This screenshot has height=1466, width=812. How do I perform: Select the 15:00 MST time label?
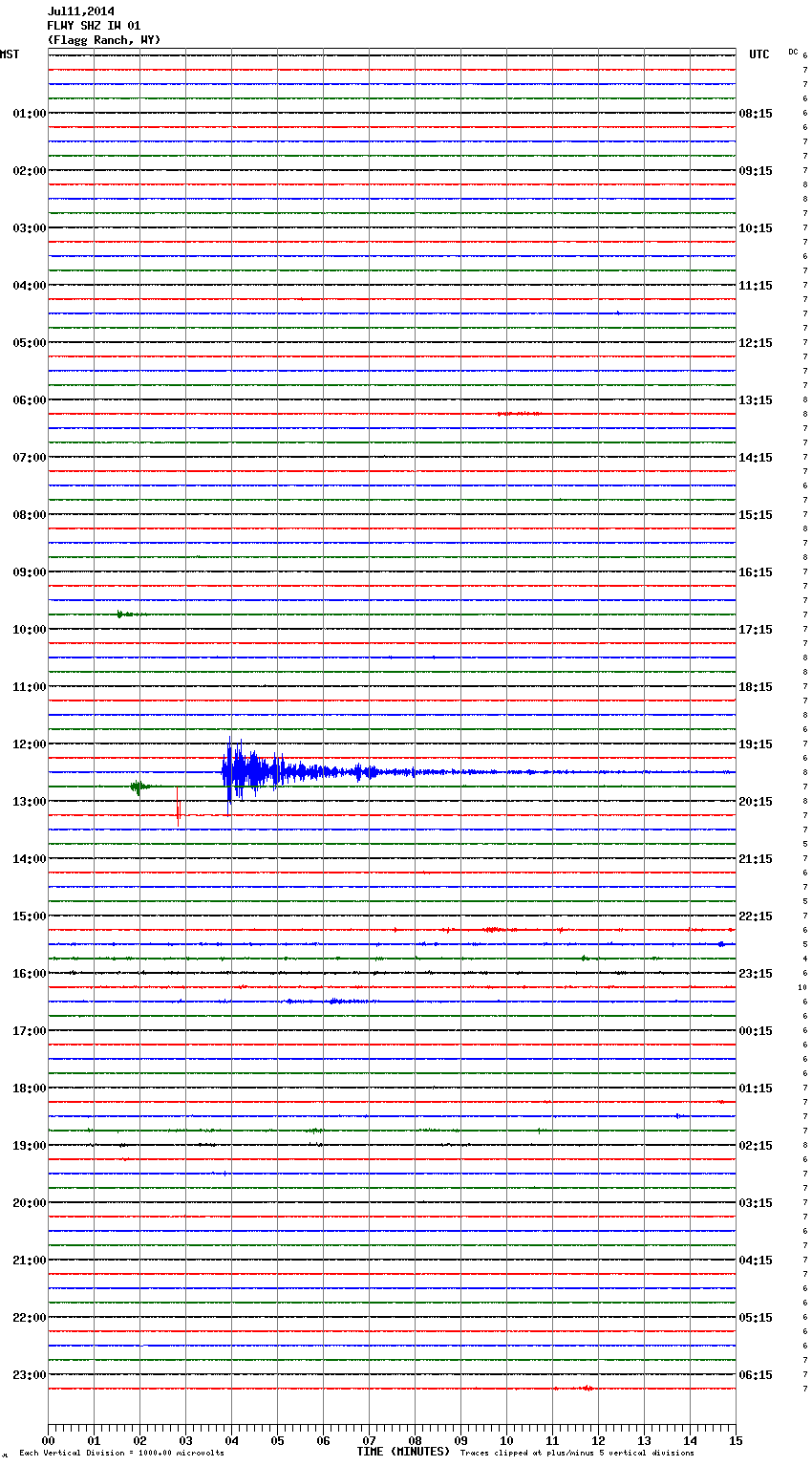tap(30, 916)
